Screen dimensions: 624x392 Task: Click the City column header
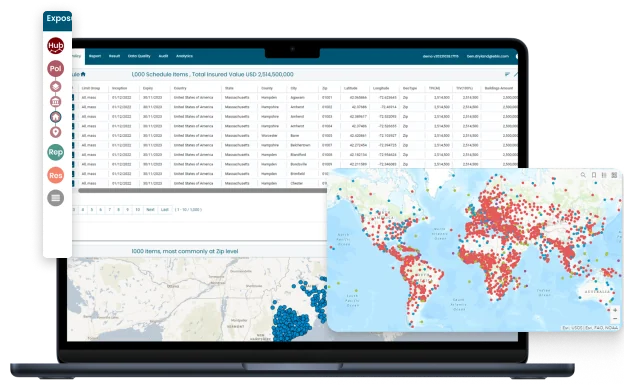point(294,88)
